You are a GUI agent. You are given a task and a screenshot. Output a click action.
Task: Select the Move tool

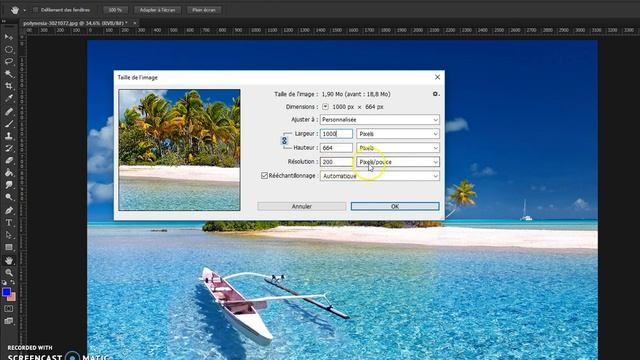pyautogui.click(x=9, y=37)
